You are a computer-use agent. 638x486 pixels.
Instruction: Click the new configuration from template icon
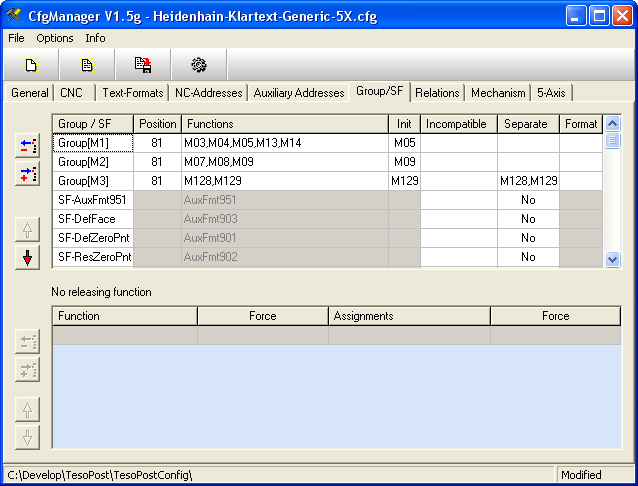click(x=87, y=65)
